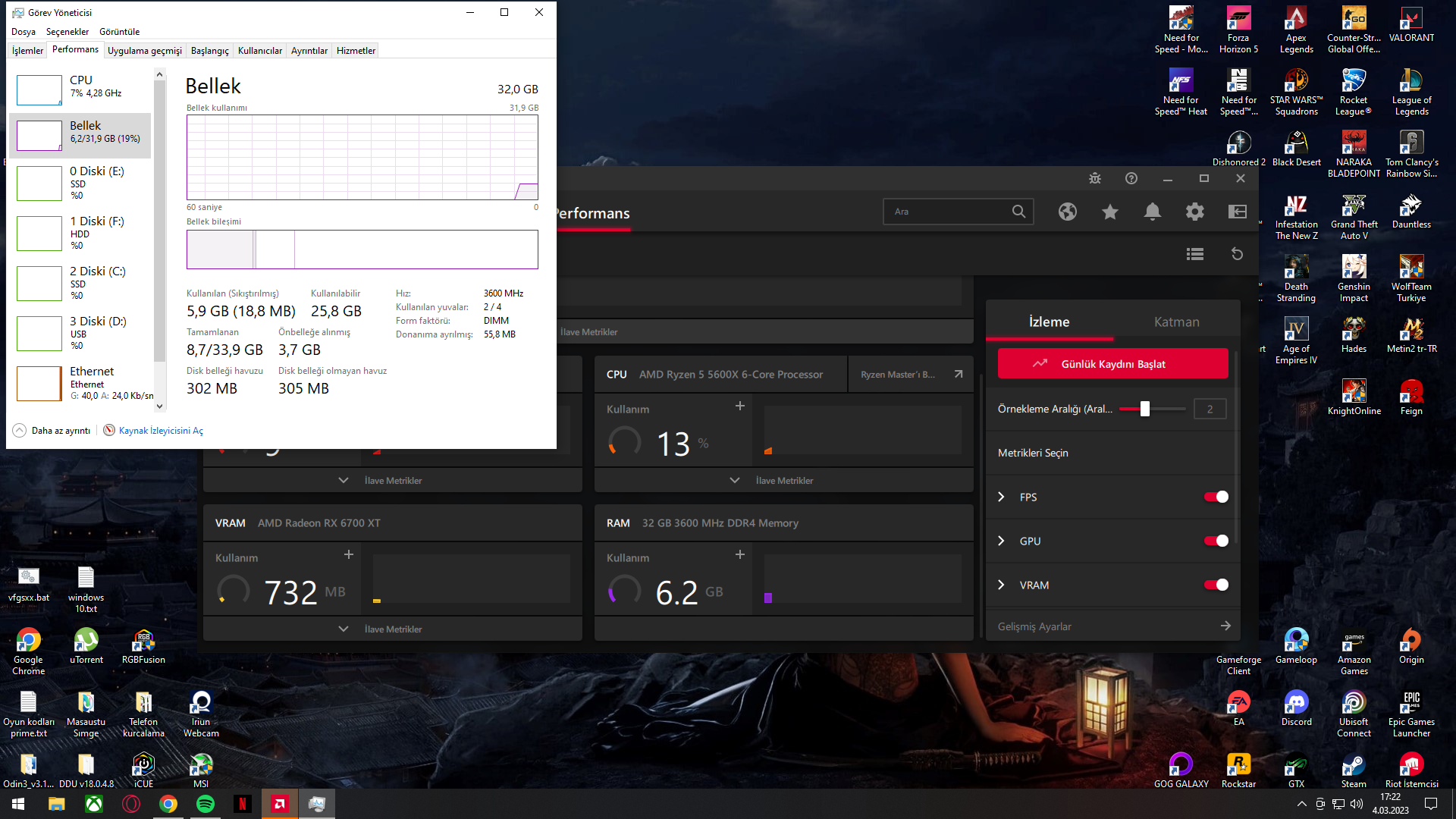This screenshot has height=819, width=1456.
Task: Switch to Hizmetler tab
Action: pyautogui.click(x=356, y=51)
